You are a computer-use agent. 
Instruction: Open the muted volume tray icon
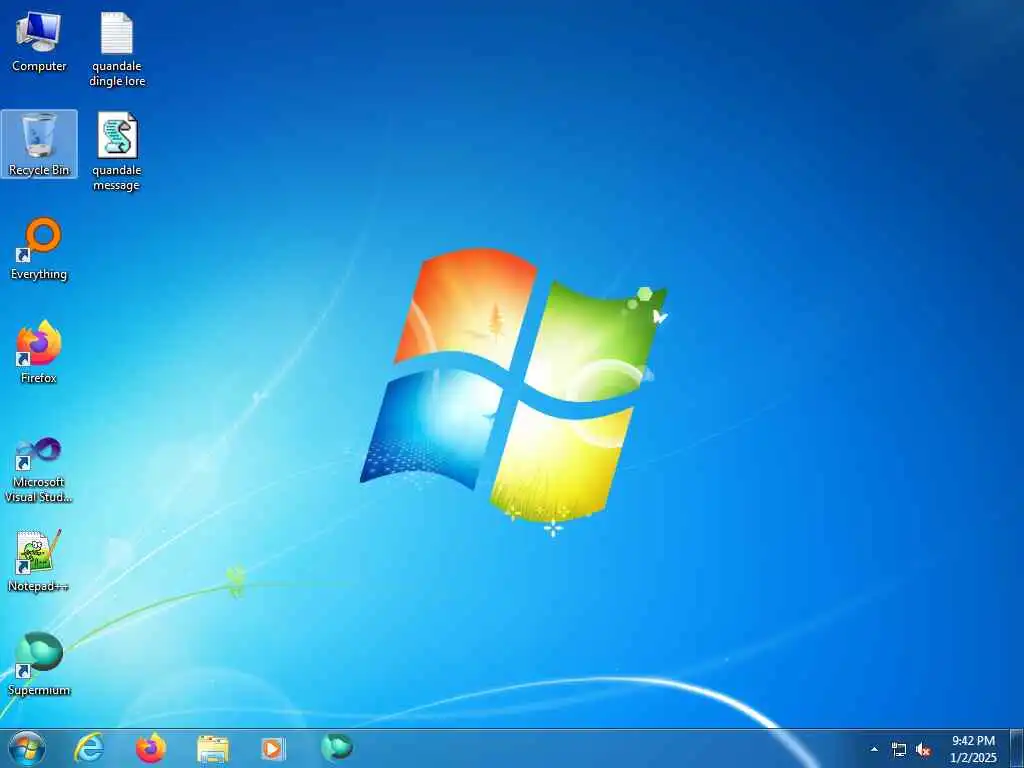[923, 750]
